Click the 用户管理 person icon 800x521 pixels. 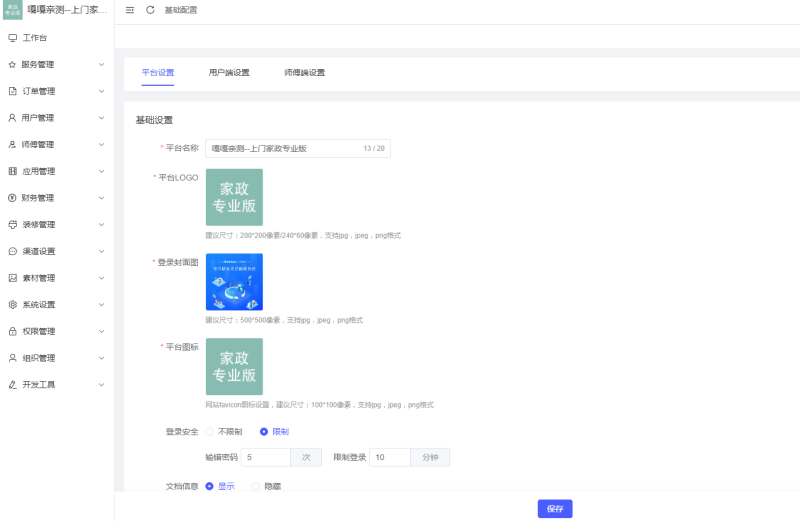pos(12,118)
